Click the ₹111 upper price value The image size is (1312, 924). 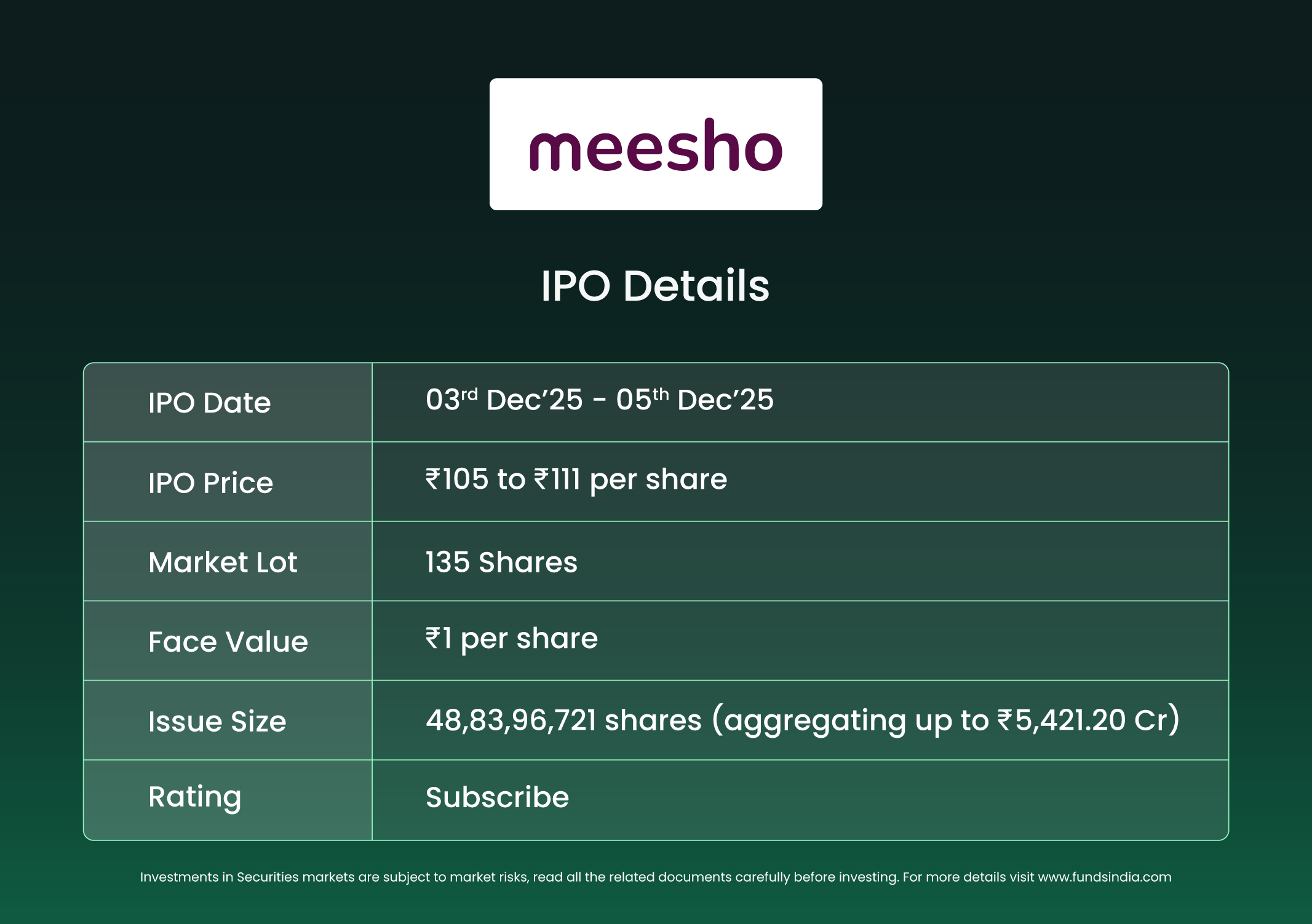[557, 480]
